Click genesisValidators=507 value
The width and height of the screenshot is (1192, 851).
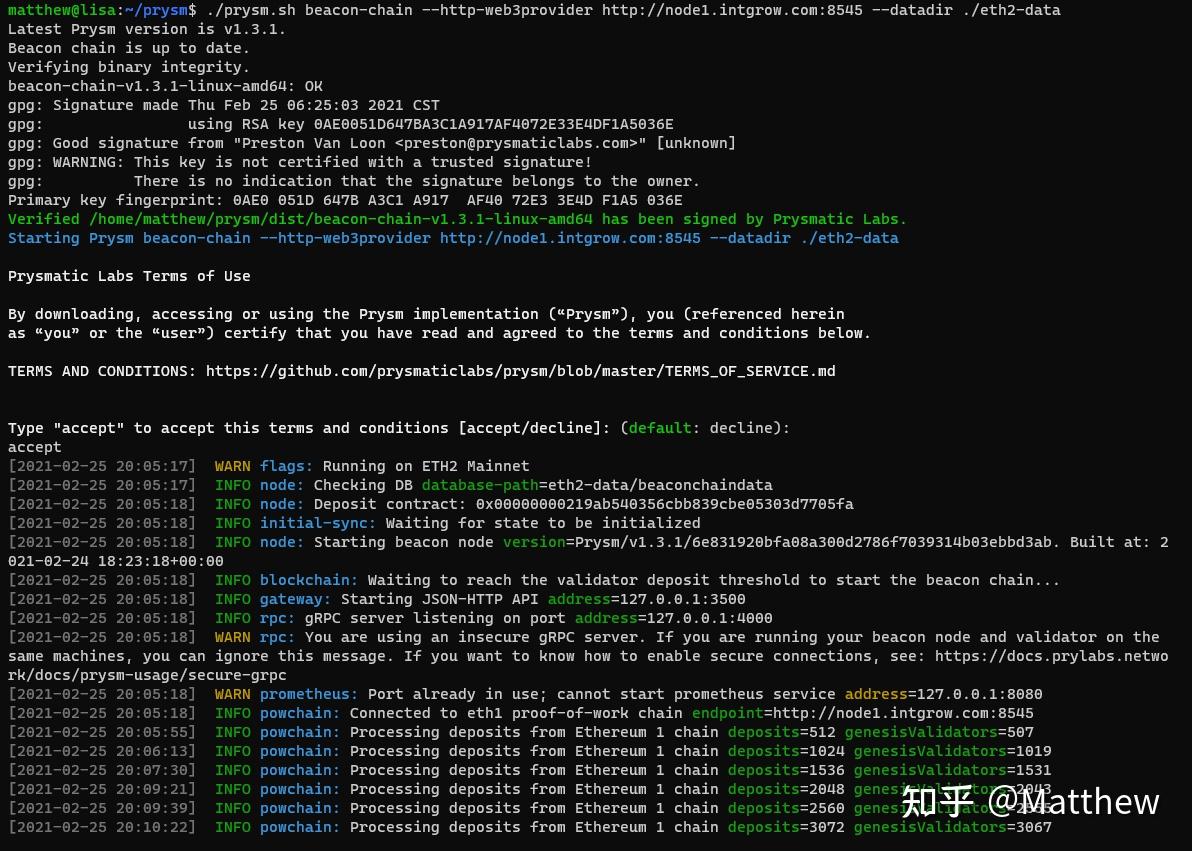tap(939, 732)
